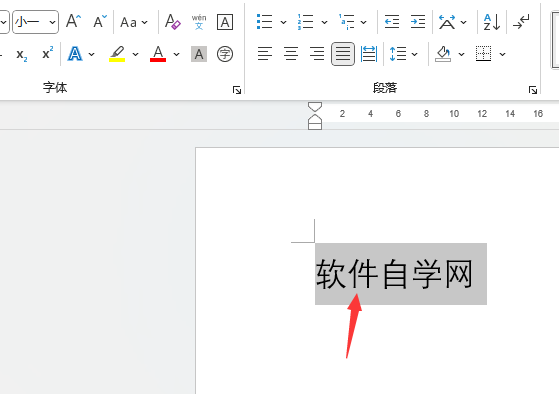Screen dimensions: 559x394
Task: Click line and paragraph spacing icon
Action: pos(398,54)
